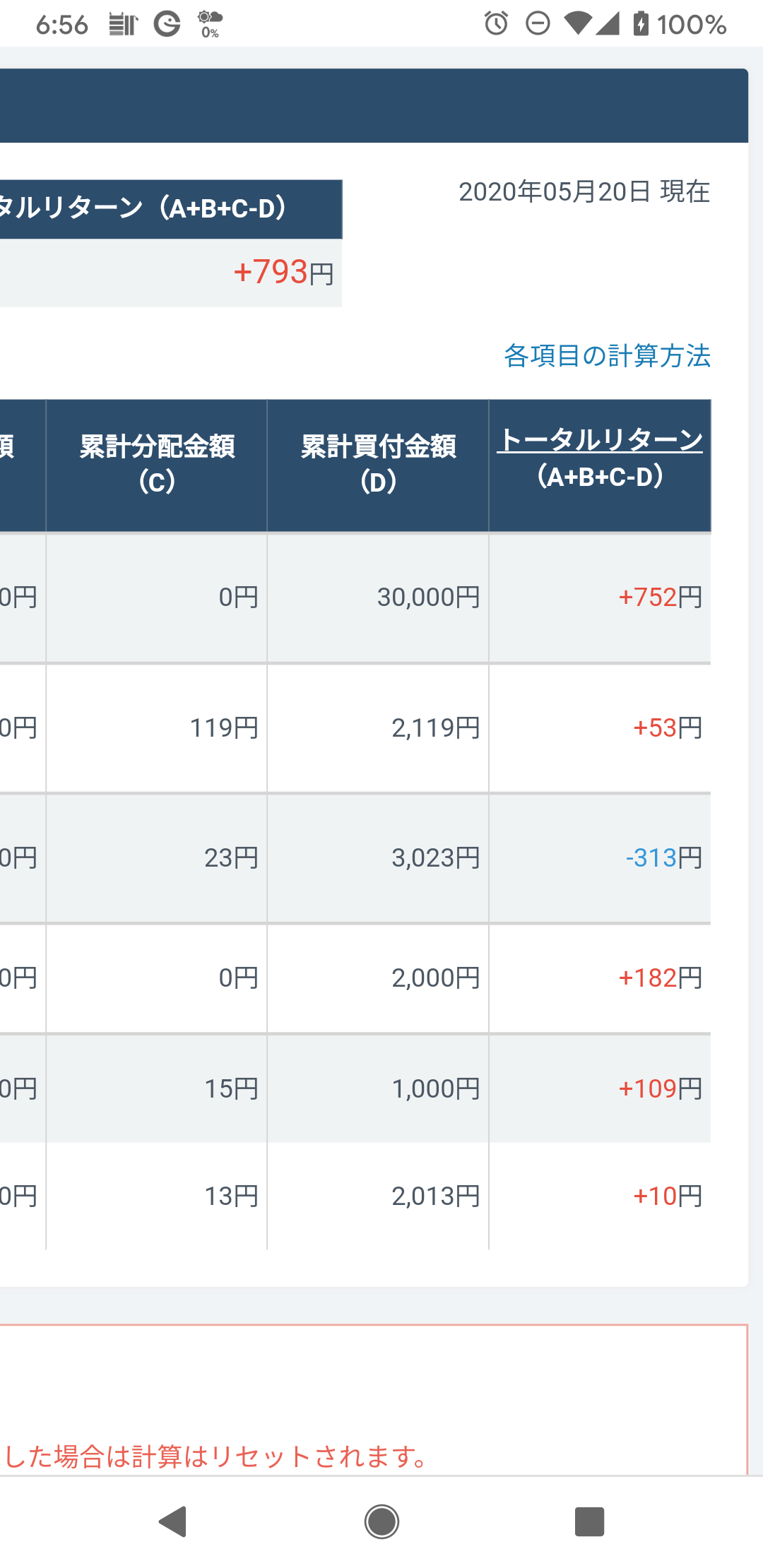Tap the Wi-Fi signal status icon
Screen dimensions: 763x1568
click(578, 24)
